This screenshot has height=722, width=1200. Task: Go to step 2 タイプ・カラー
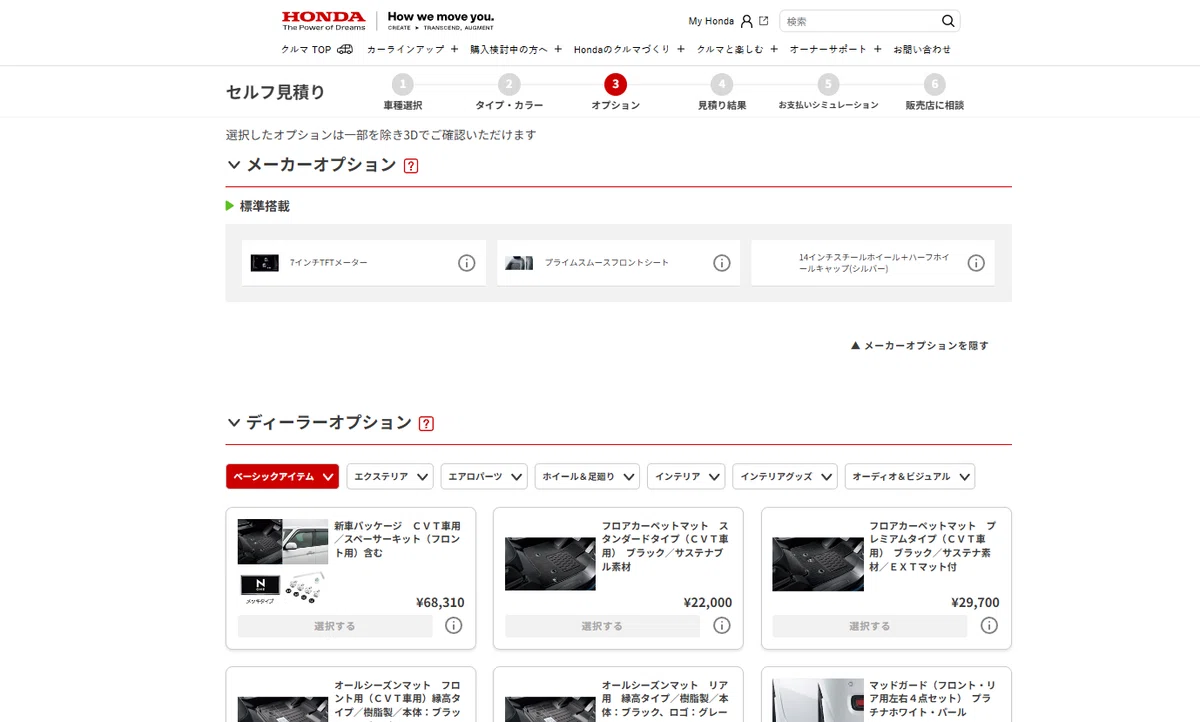click(x=509, y=92)
